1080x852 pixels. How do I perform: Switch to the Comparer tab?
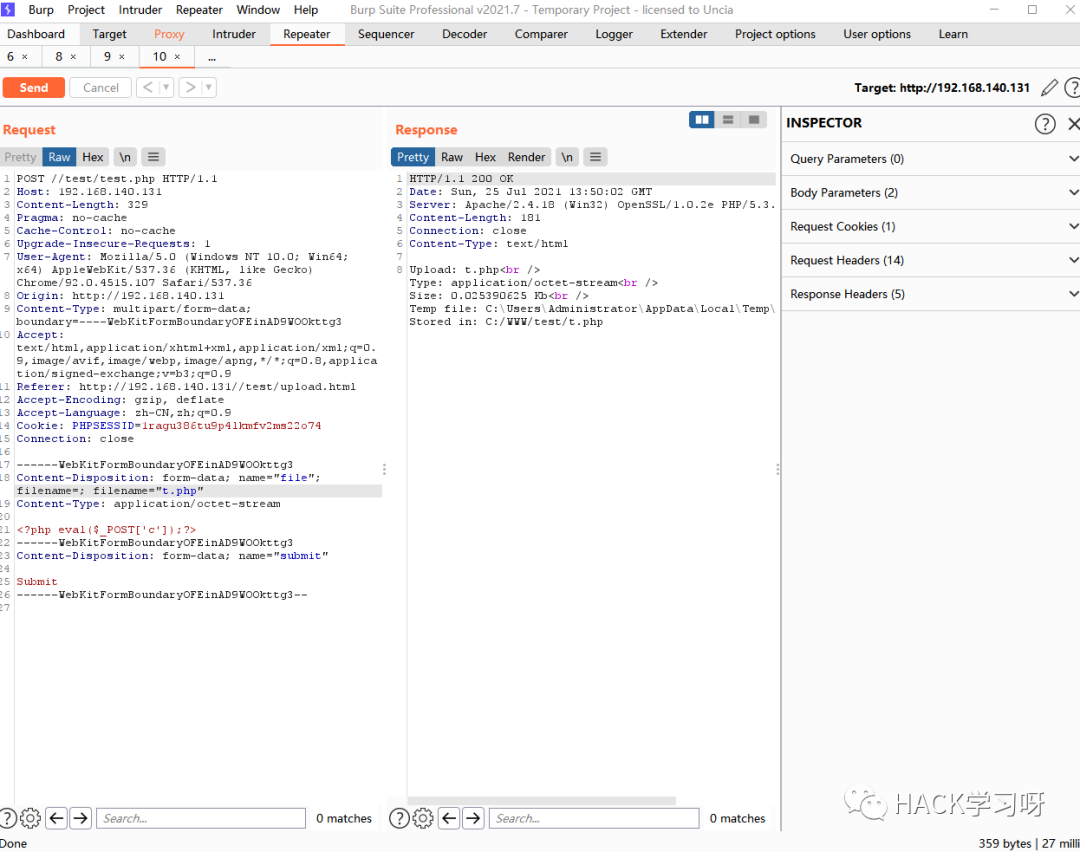[541, 34]
